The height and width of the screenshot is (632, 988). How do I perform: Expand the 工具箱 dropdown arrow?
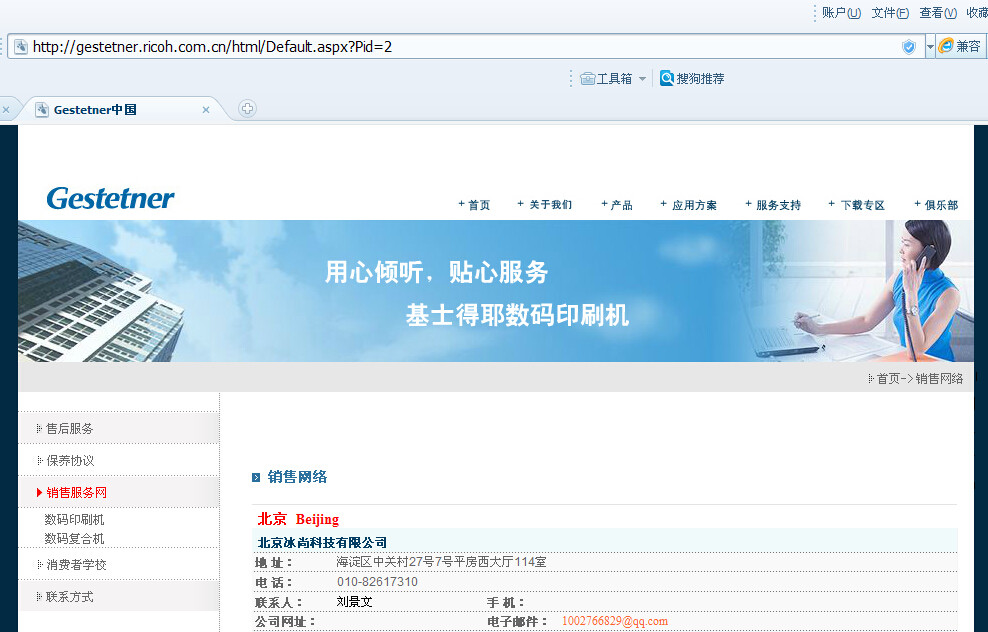point(642,79)
